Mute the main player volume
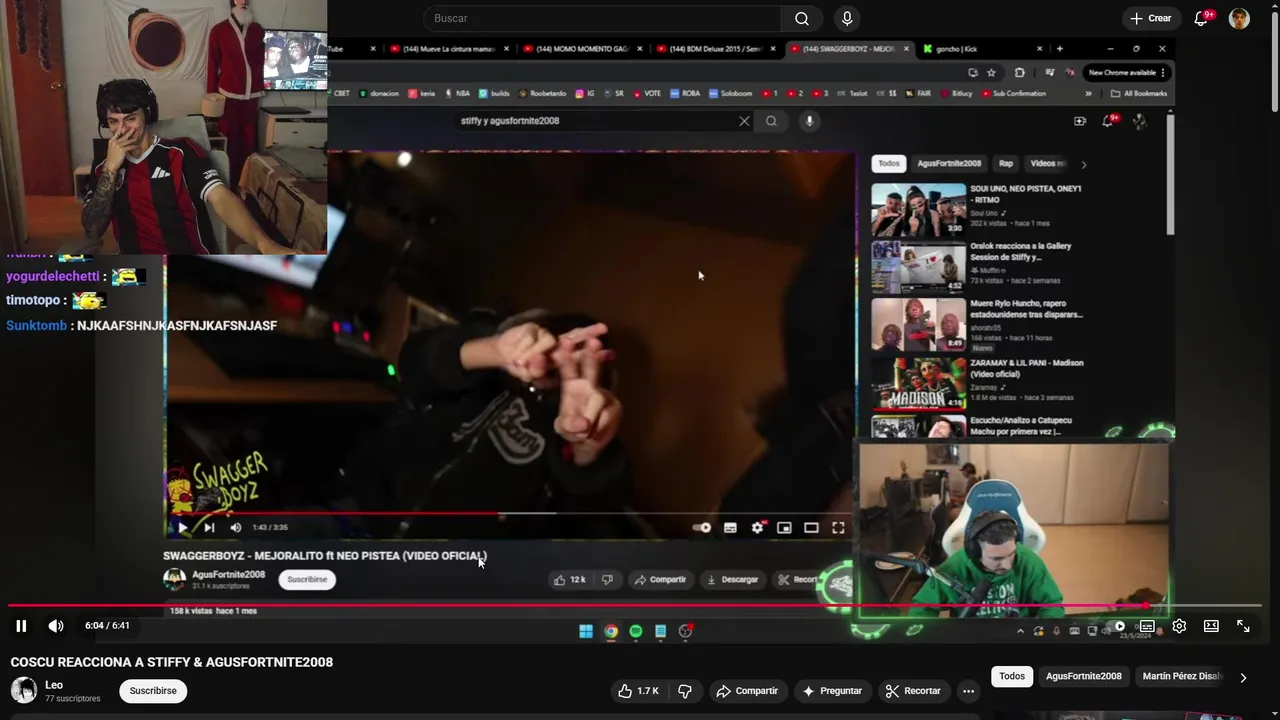1280x720 pixels. pyautogui.click(x=56, y=626)
